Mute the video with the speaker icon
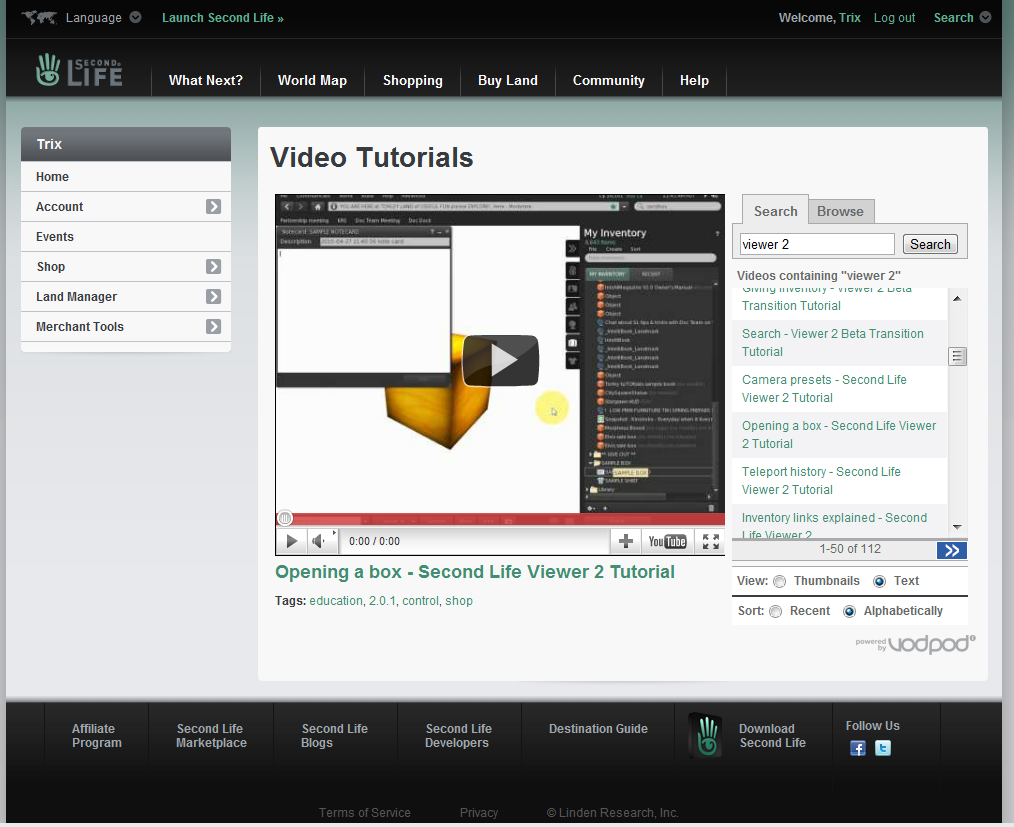Screen dimensions: 1014x827 pyautogui.click(x=319, y=541)
